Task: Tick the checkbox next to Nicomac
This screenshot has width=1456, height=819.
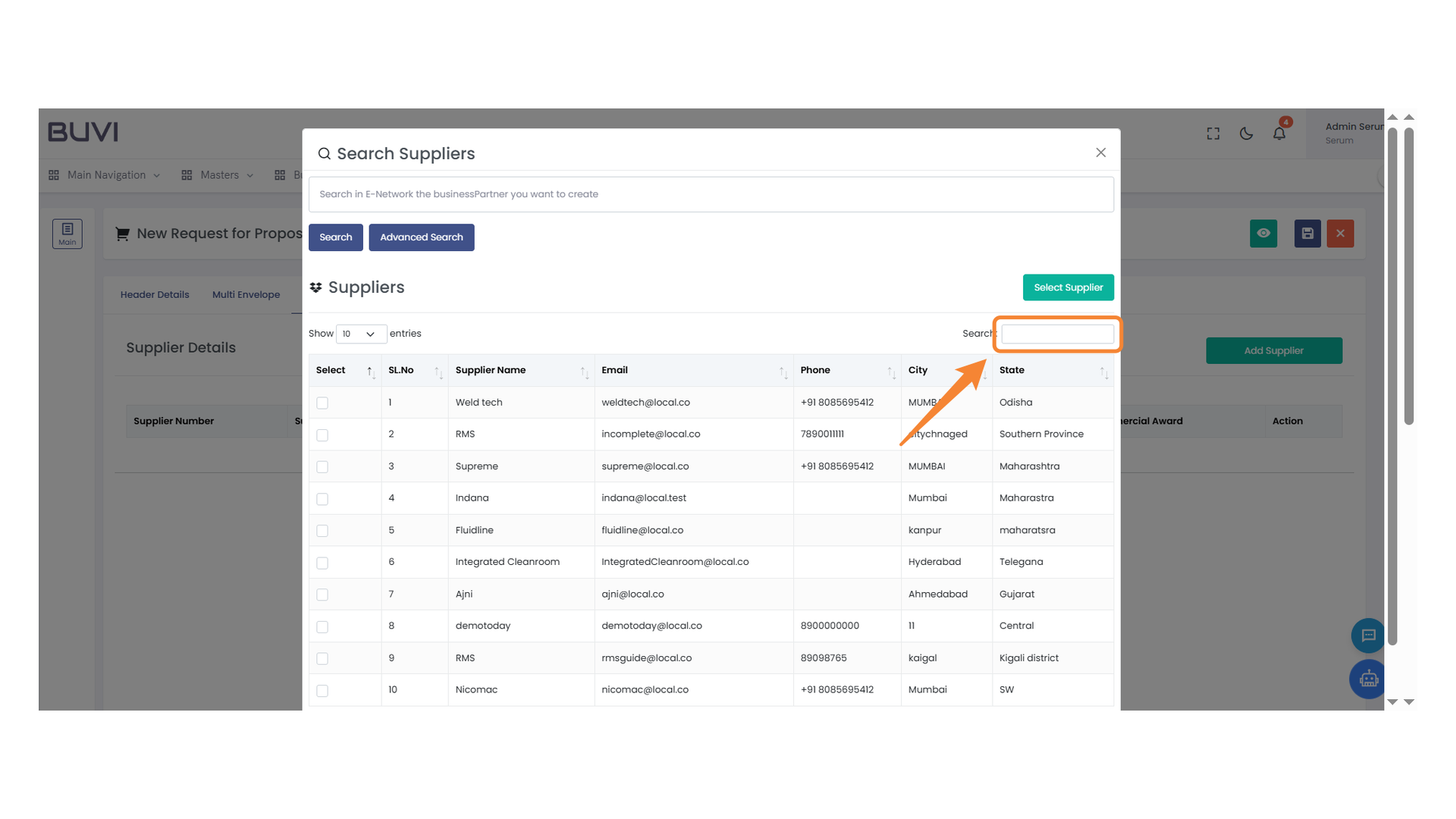Action: tap(322, 691)
